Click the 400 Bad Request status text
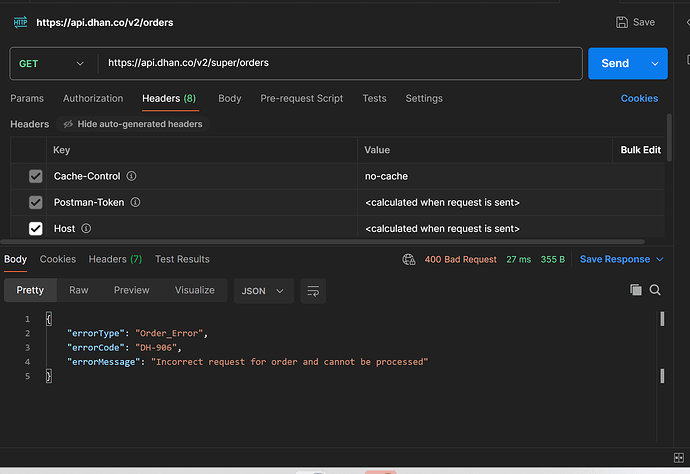This screenshot has height=474, width=690. click(460, 259)
